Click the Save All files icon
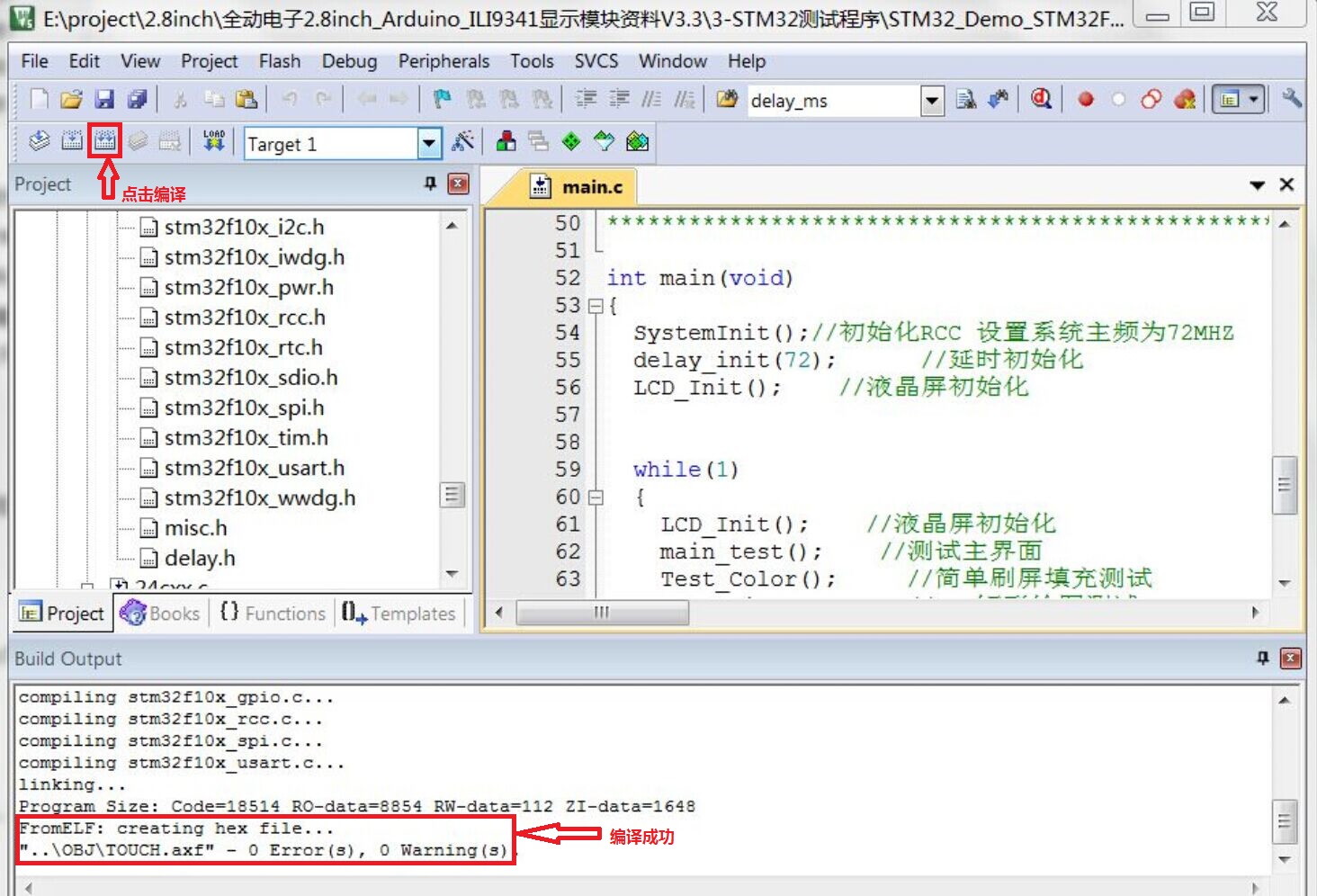 138,99
